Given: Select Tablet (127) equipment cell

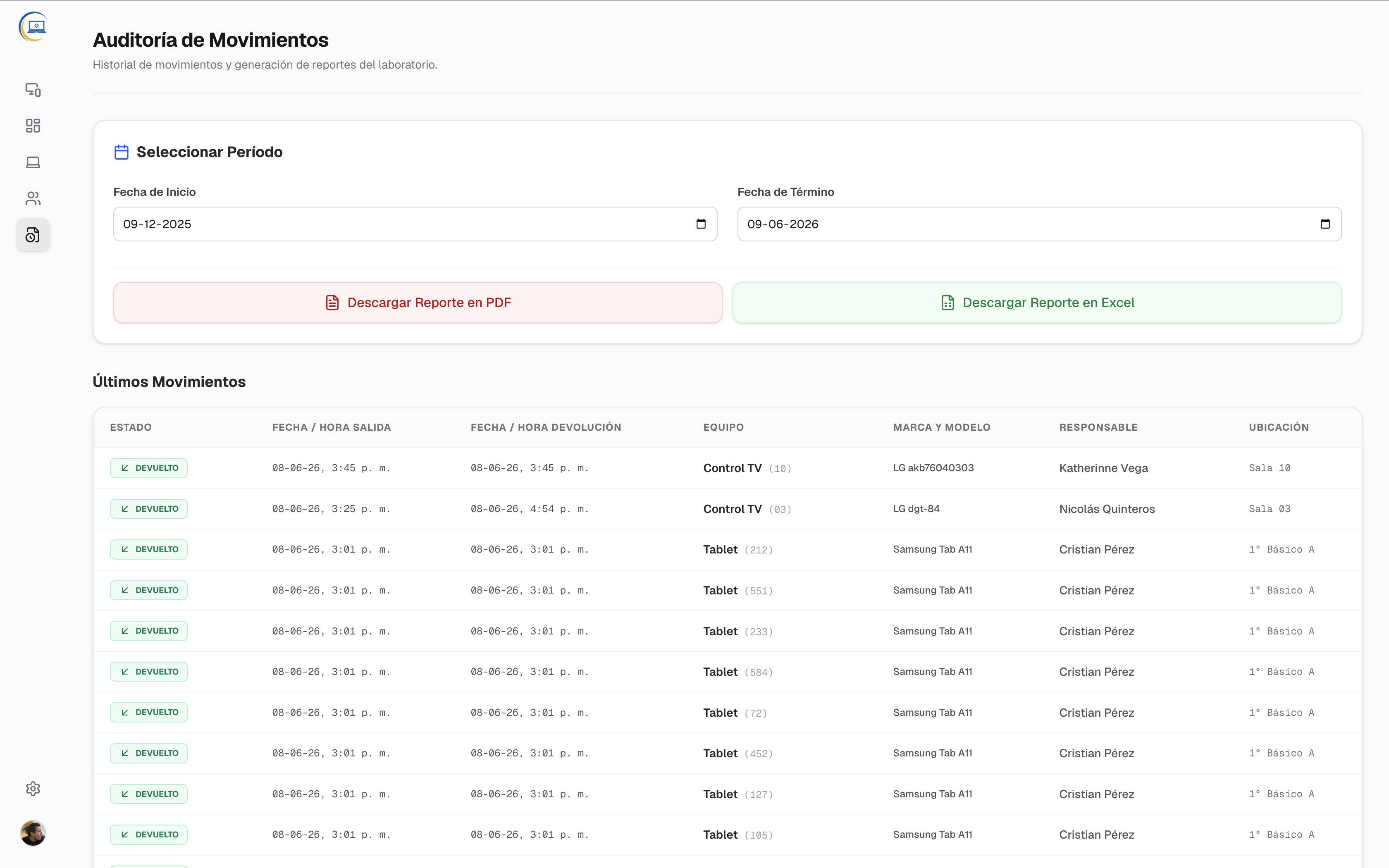Looking at the screenshot, I should pos(738,794).
